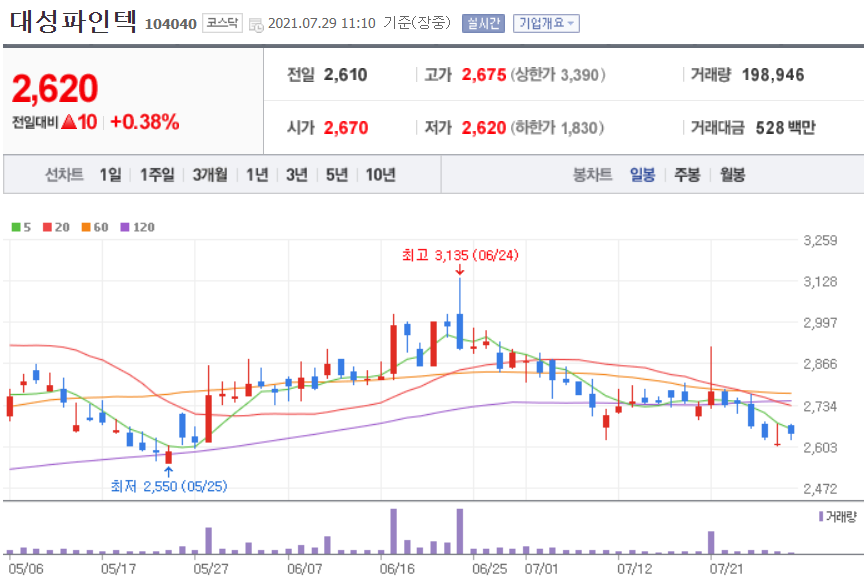This screenshot has width=864, height=585.
Task: Click the 봉차트 label
Action: 592,175
